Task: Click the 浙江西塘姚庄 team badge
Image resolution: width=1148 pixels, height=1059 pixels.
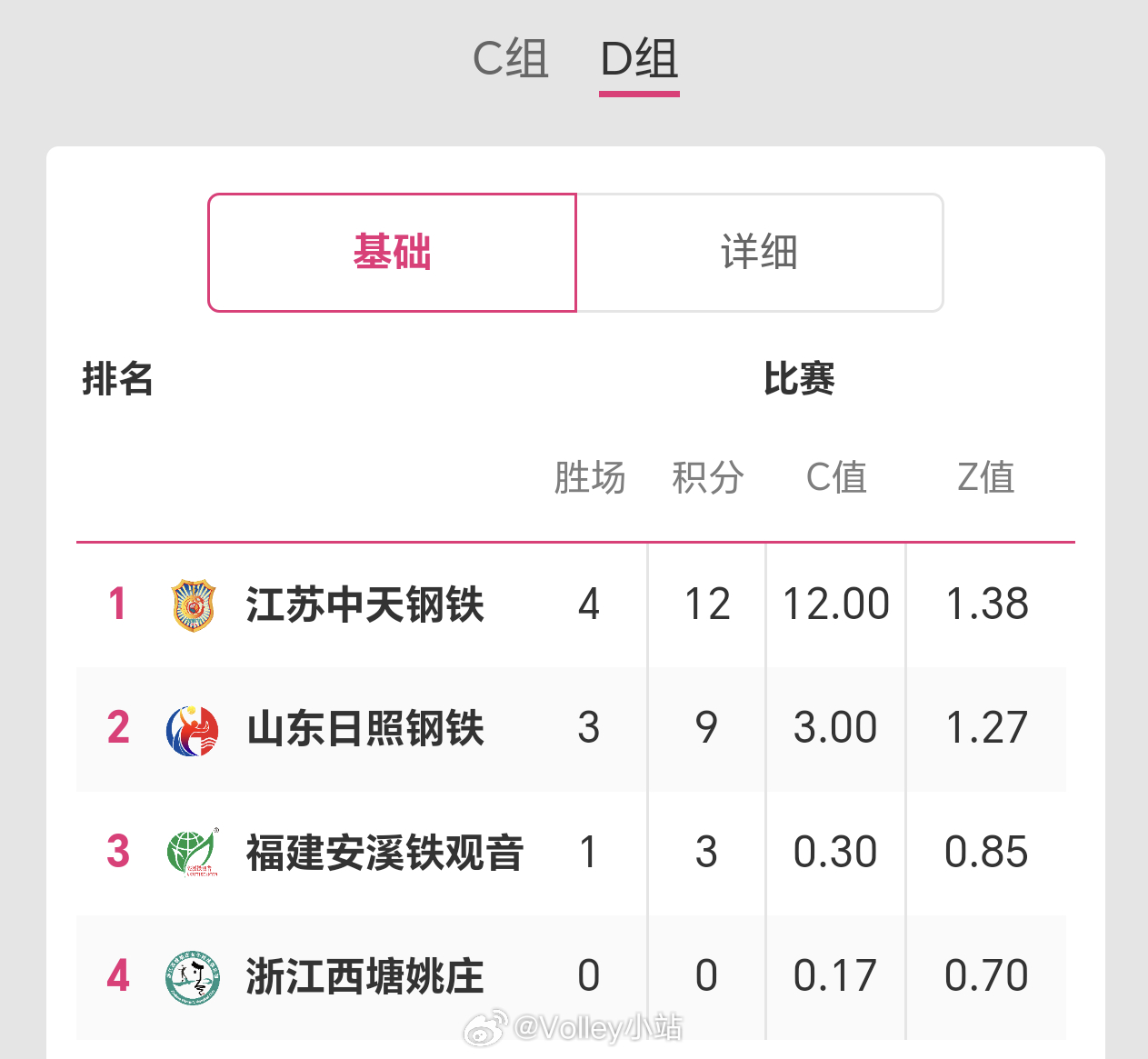Action: tap(192, 977)
